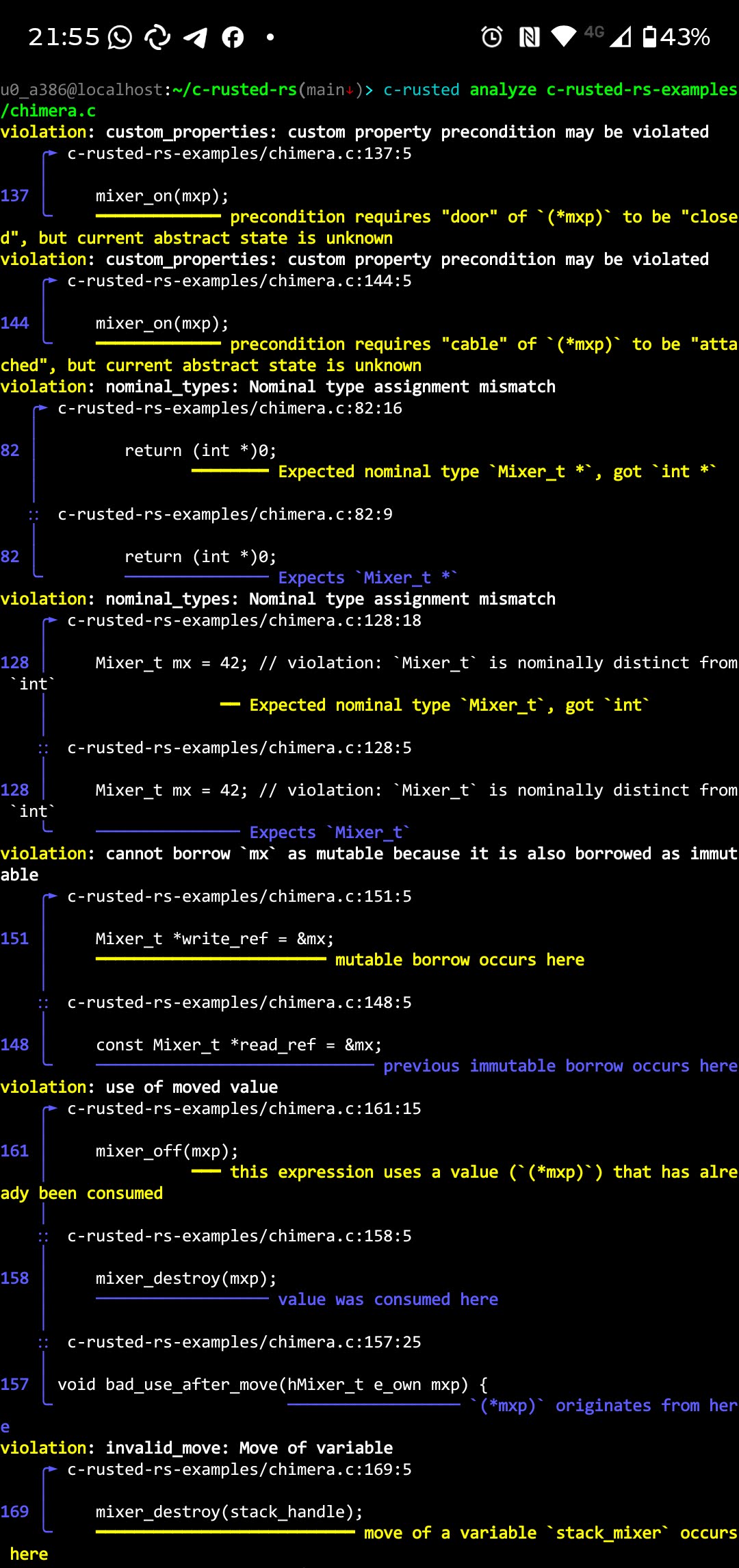Tap code line 'const Mixer_t *read_ref = &mx;'
Image resolution: width=739 pixels, height=1568 pixels.
pos(239,1045)
